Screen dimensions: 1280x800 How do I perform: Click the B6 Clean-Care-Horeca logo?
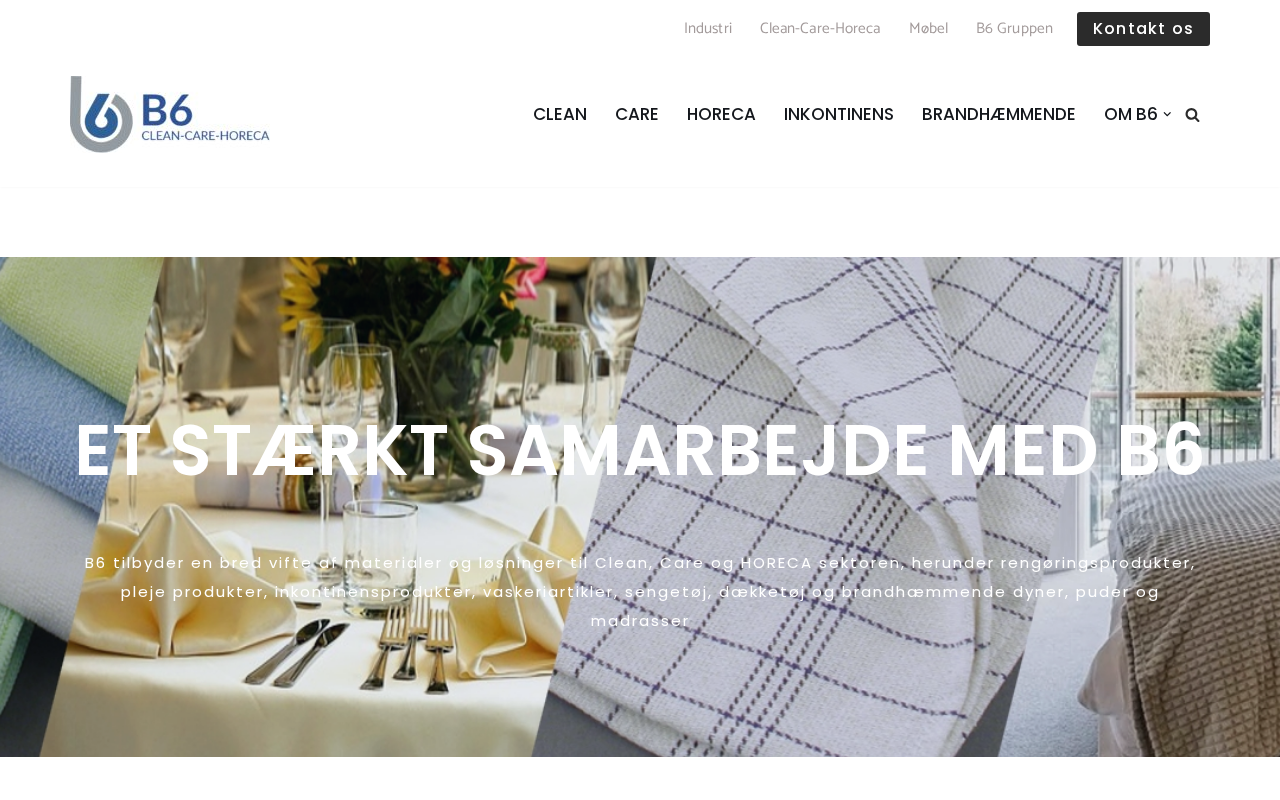(170, 114)
